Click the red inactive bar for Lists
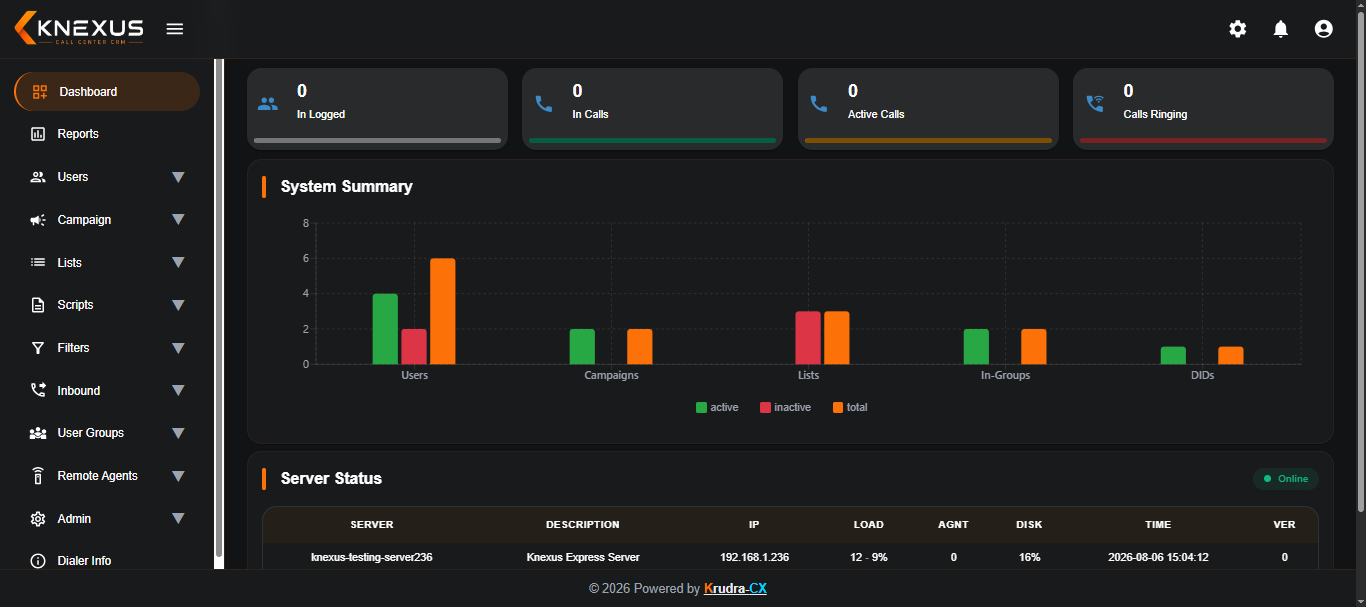The height and width of the screenshot is (607, 1366). click(x=808, y=338)
